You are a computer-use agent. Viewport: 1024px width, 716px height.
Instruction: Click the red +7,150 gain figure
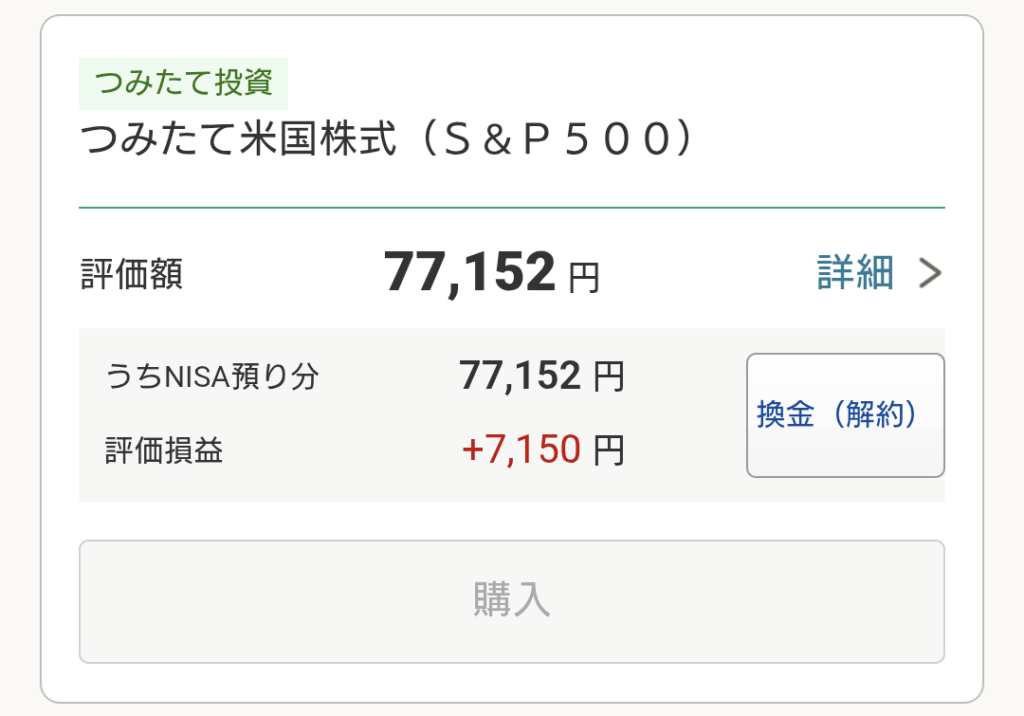(x=520, y=450)
